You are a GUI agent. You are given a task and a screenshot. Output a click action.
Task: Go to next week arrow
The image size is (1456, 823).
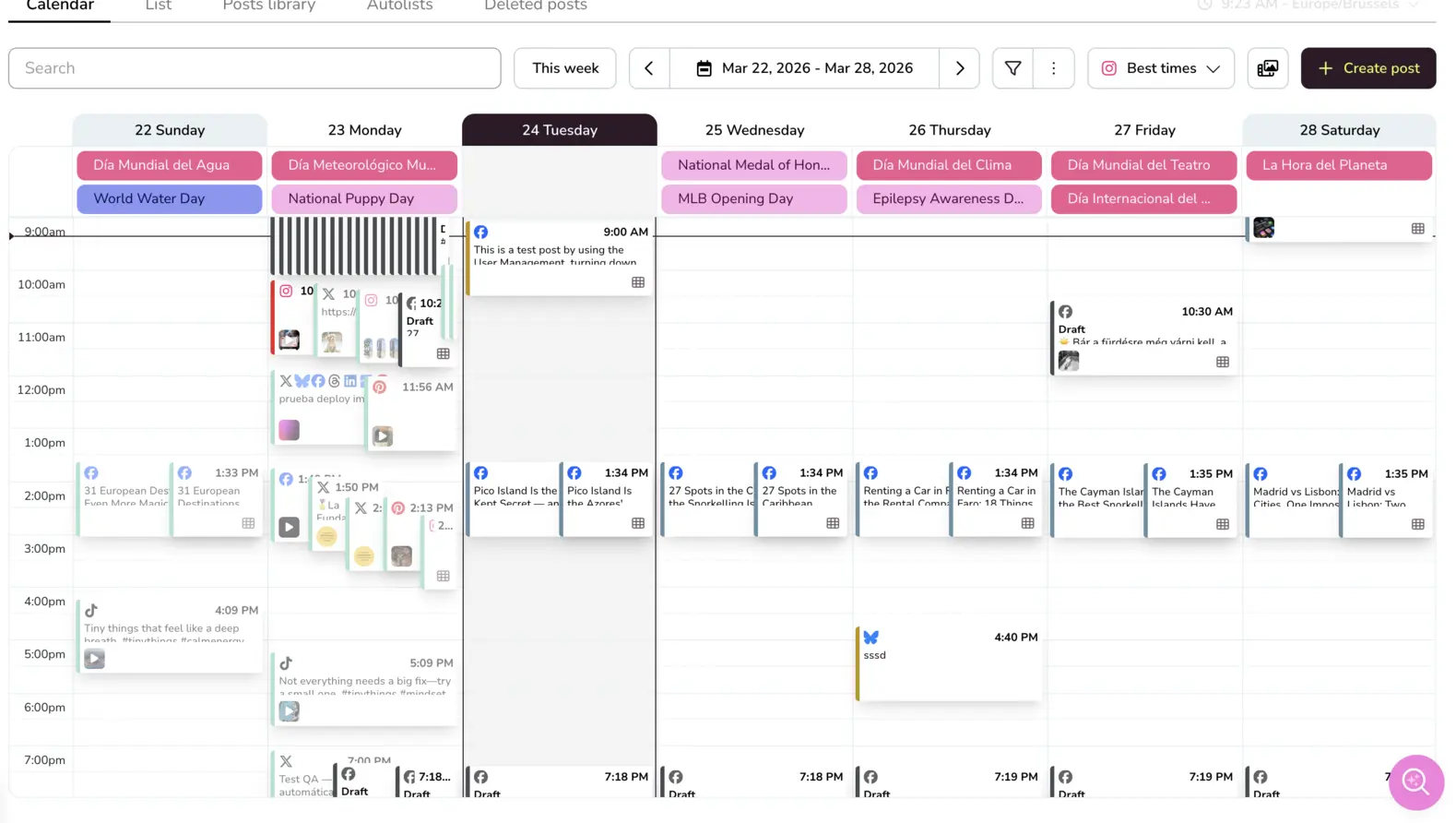pos(960,68)
